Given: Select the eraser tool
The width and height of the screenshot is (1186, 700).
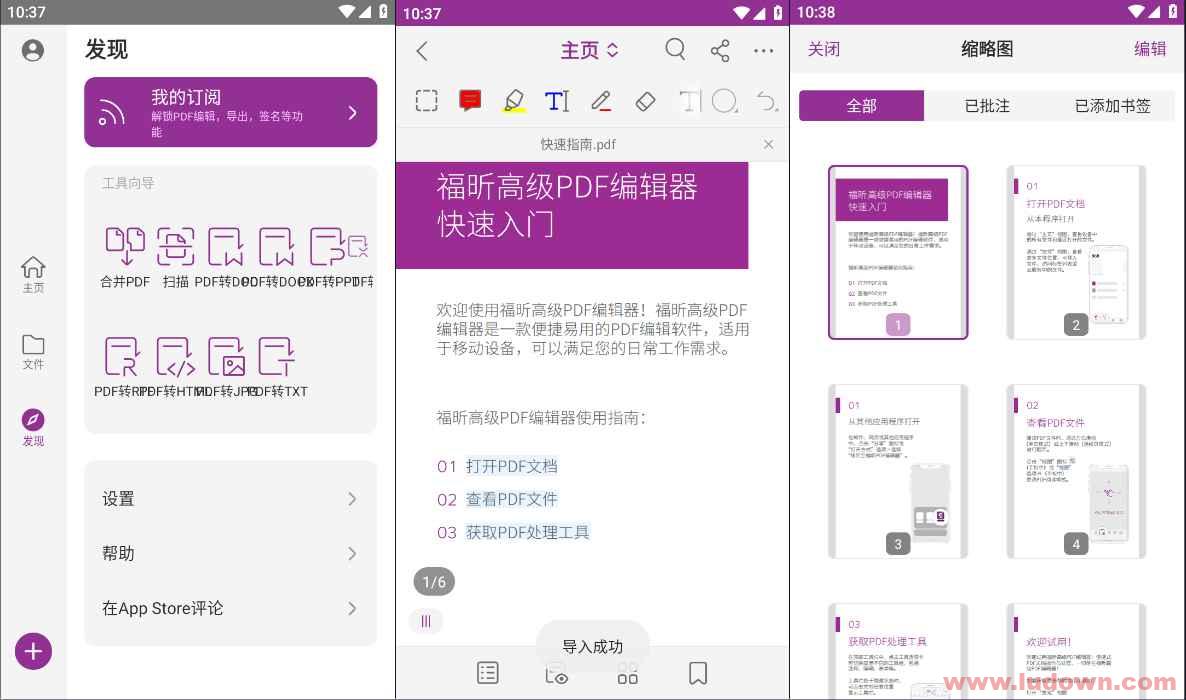Looking at the screenshot, I should pyautogui.click(x=645, y=101).
